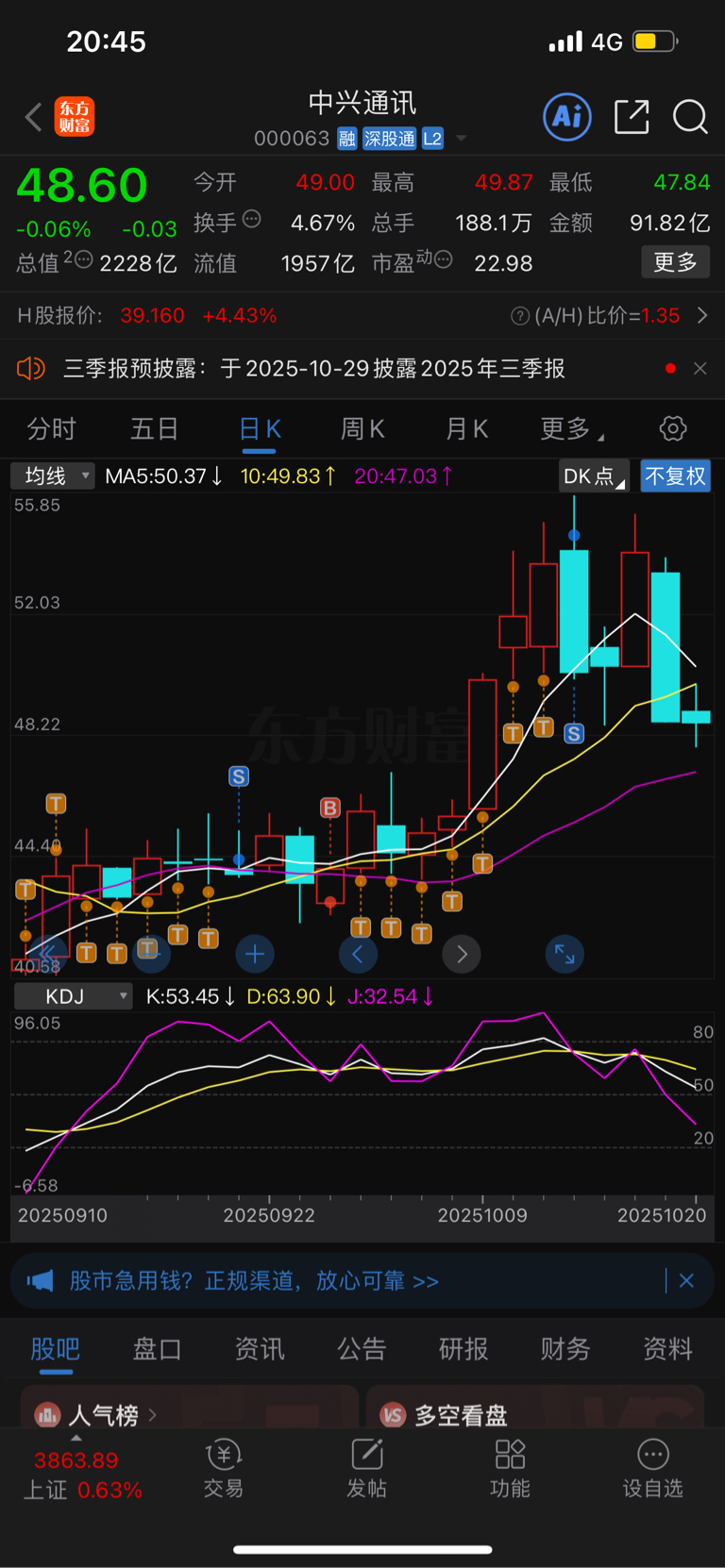Tap the speaker announcement icon
The image size is (725, 1568).
pyautogui.click(x=31, y=368)
